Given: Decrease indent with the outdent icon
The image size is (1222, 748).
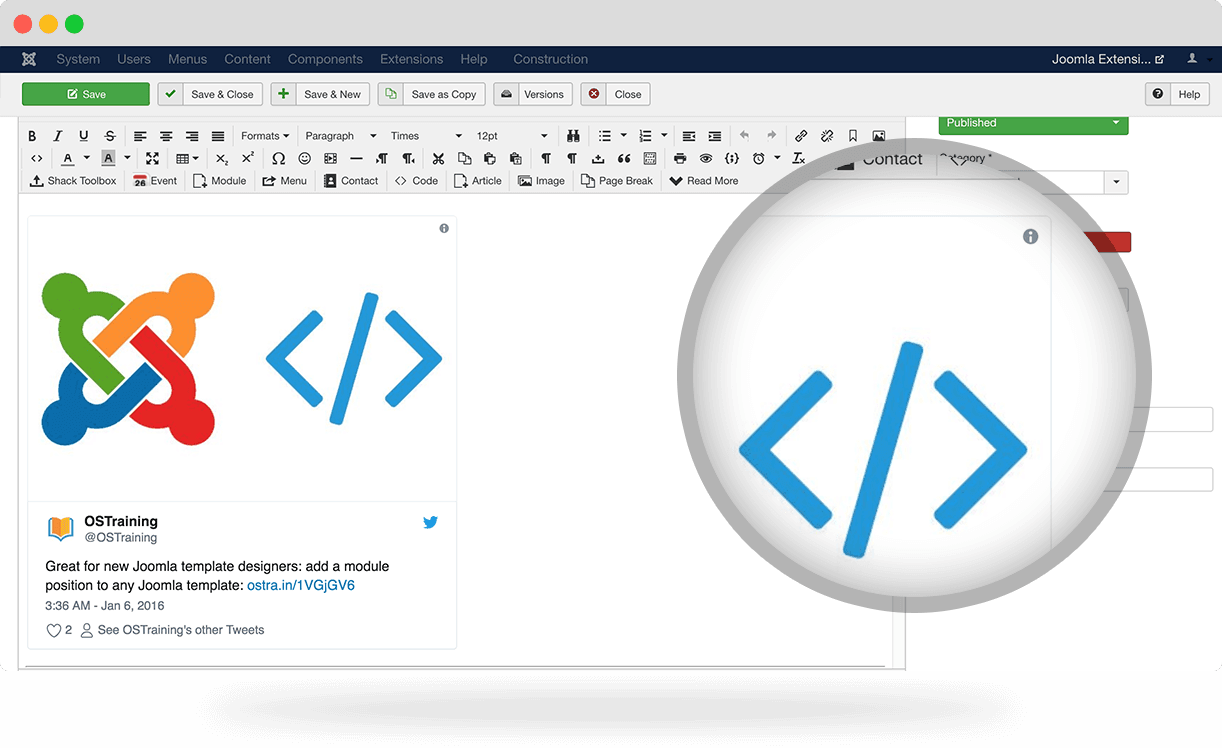Looking at the screenshot, I should tap(689, 135).
